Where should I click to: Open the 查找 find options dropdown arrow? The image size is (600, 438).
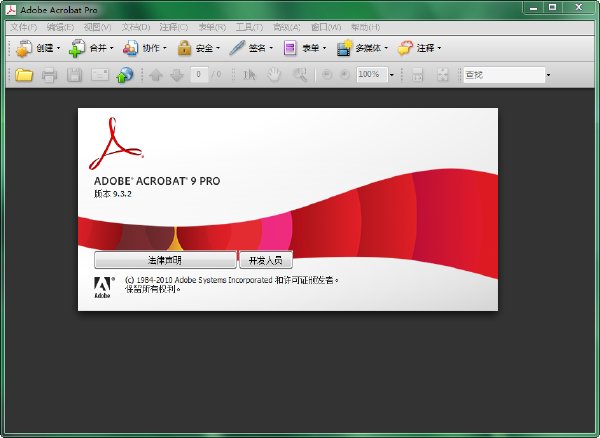(x=548, y=75)
